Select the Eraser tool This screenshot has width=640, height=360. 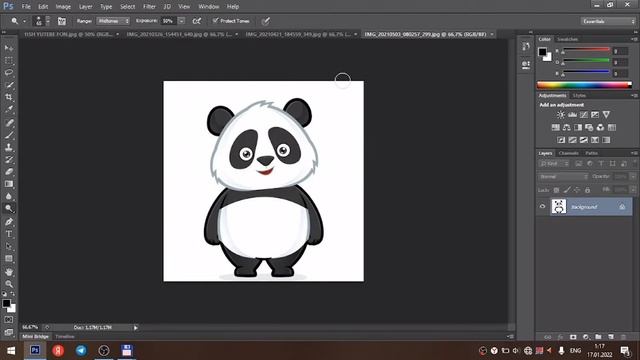click(x=9, y=171)
